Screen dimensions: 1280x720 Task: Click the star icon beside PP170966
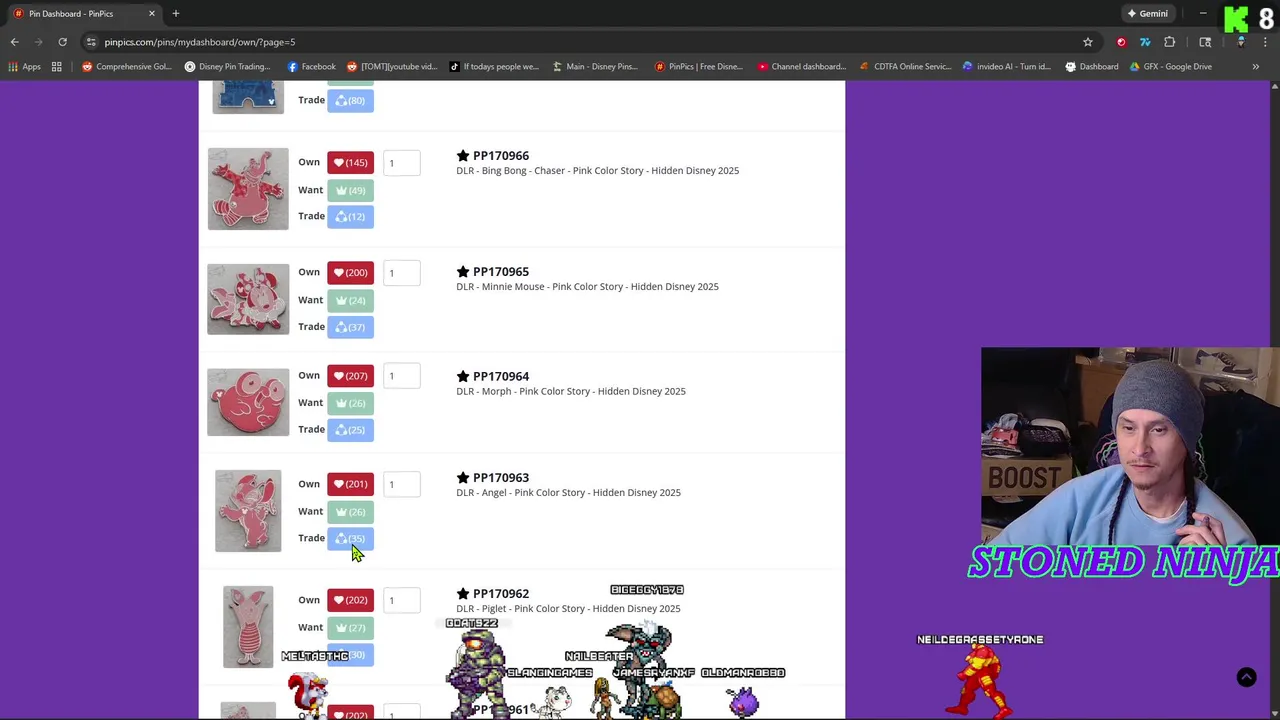click(463, 156)
